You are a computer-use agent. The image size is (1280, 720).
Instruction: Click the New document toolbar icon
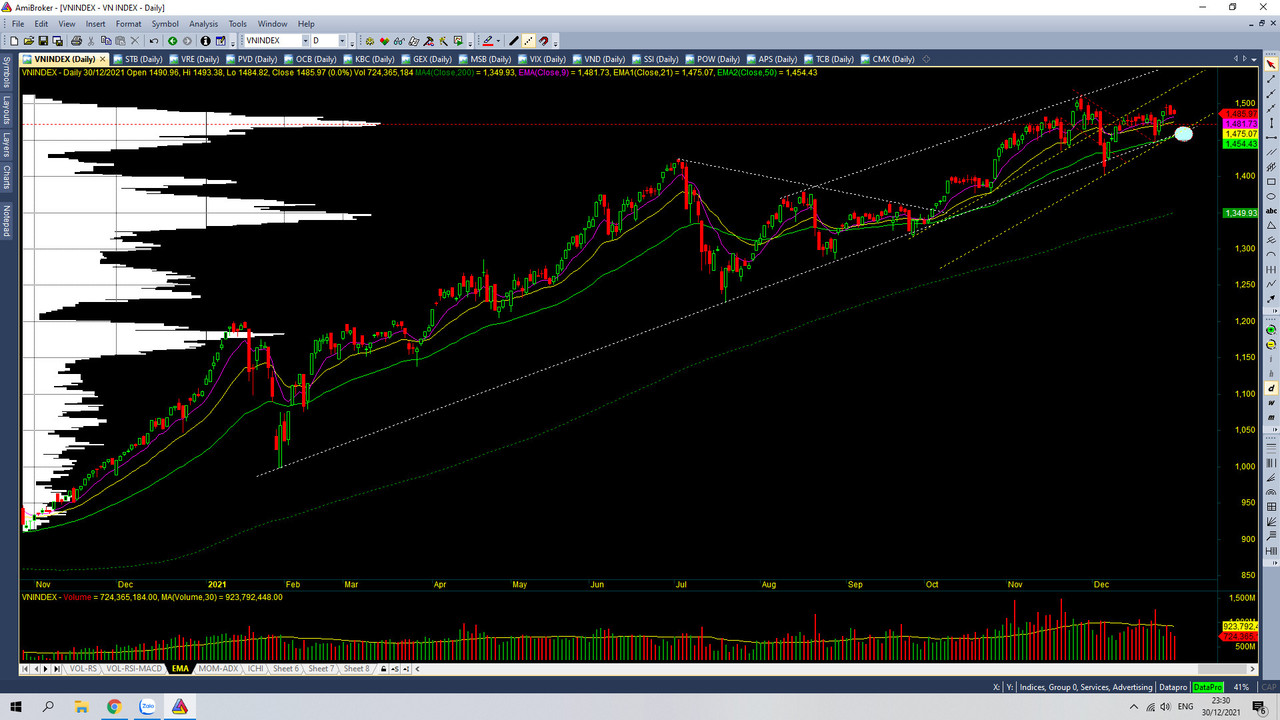coord(14,41)
